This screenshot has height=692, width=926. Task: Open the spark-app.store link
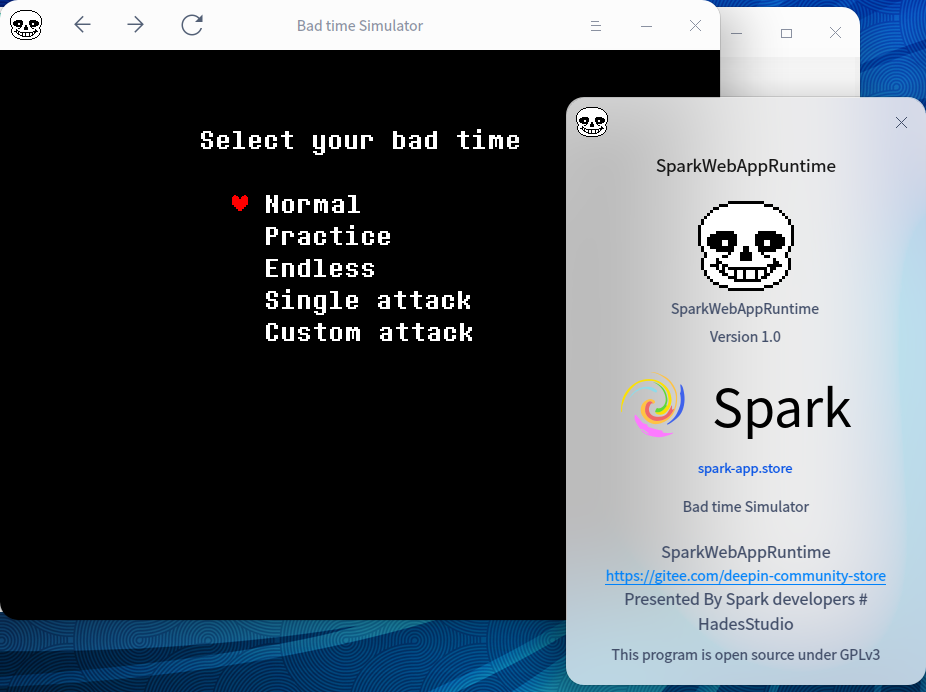[745, 468]
